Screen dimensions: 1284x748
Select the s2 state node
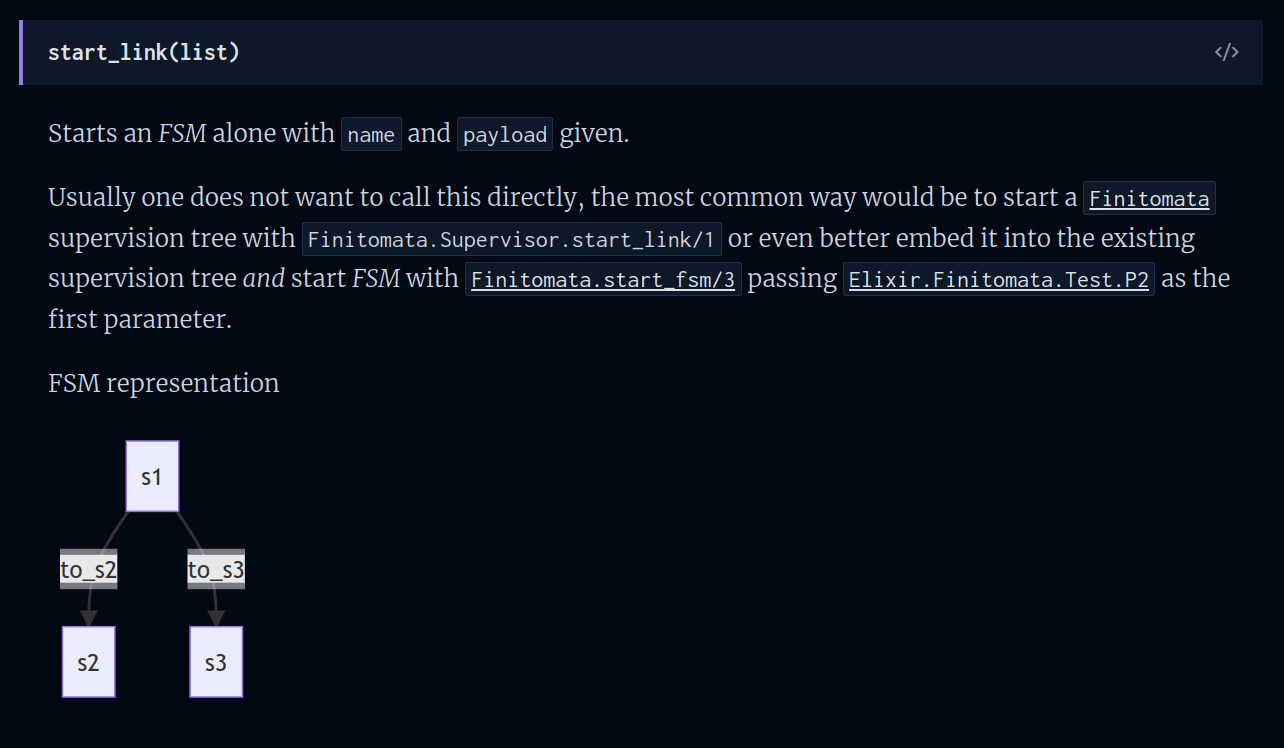click(88, 662)
